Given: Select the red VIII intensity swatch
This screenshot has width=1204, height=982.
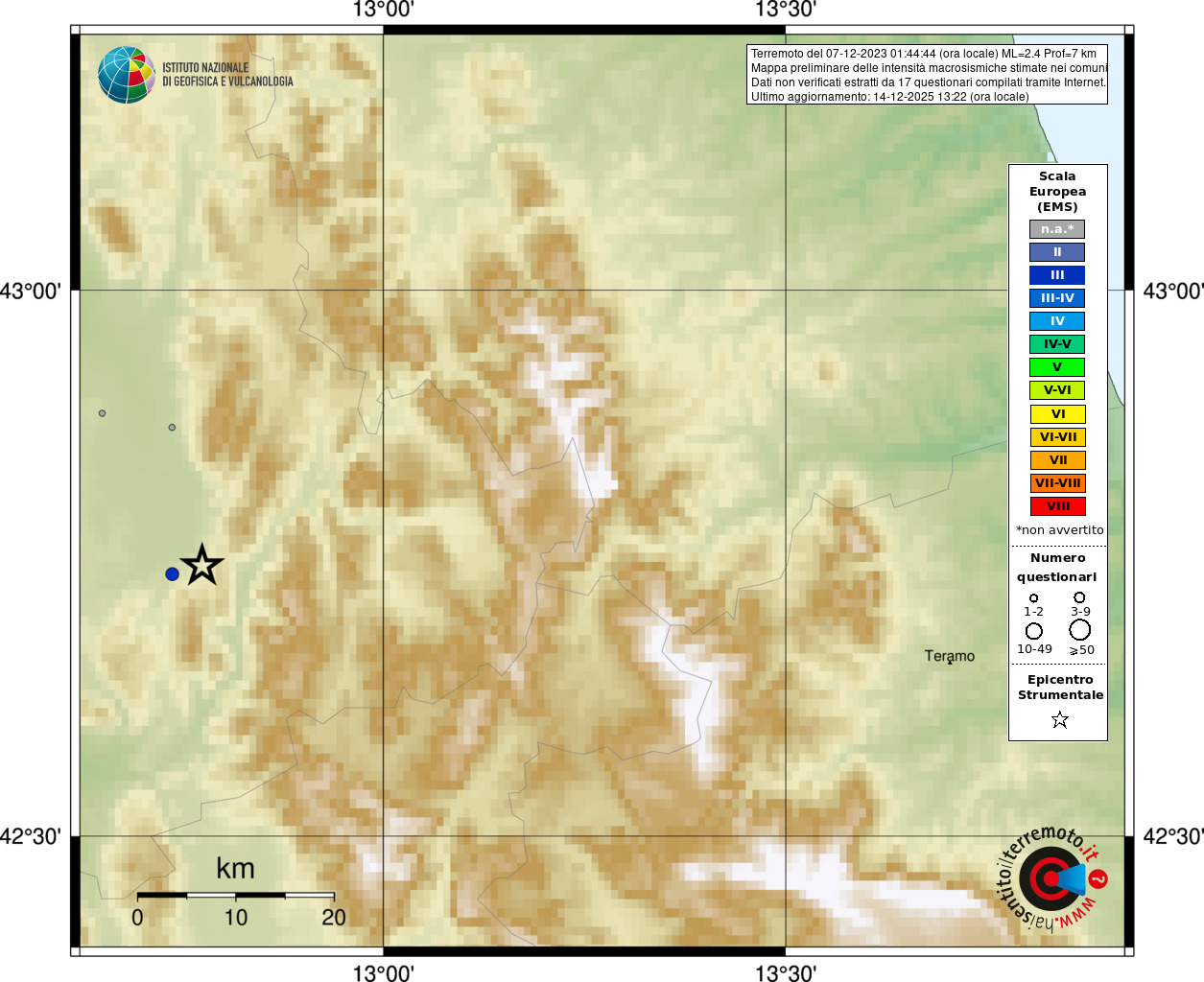Looking at the screenshot, I should point(1057,506).
